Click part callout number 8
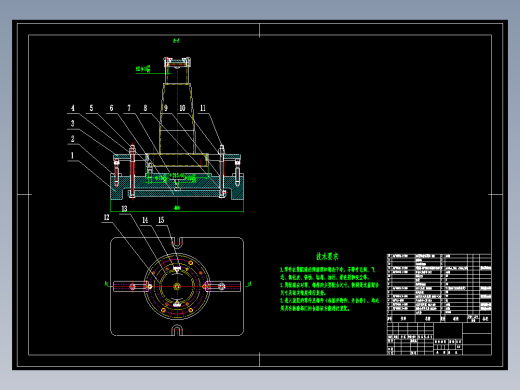The image size is (520, 390). click(x=145, y=108)
